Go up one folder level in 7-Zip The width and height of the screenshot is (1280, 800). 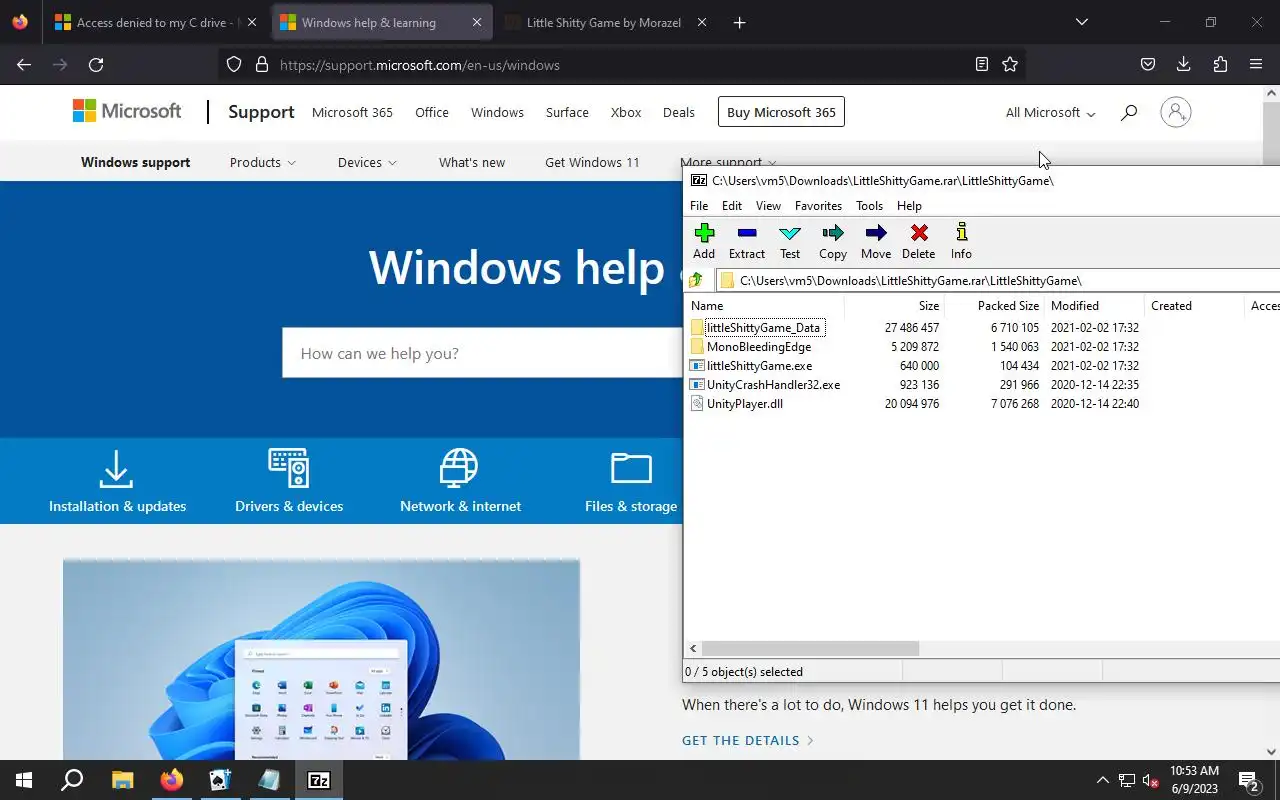click(696, 280)
